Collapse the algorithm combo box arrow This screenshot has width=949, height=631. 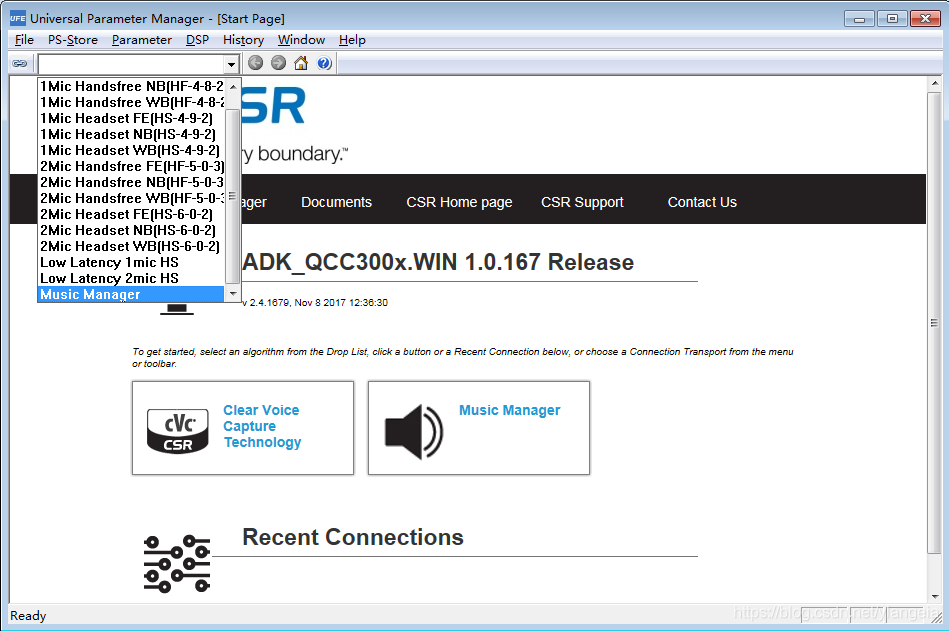pos(231,64)
